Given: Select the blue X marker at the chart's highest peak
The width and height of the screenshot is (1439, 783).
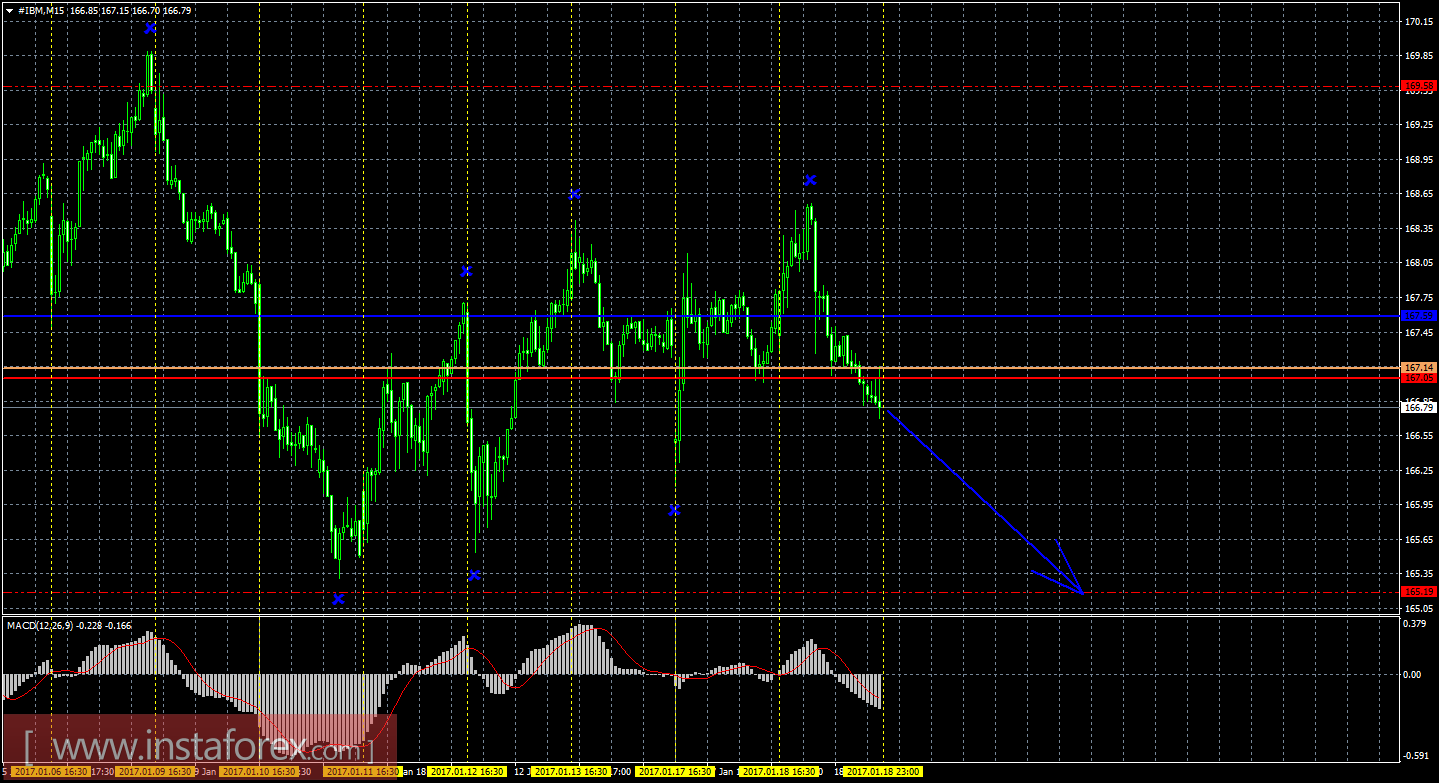Looking at the screenshot, I should point(150,28).
